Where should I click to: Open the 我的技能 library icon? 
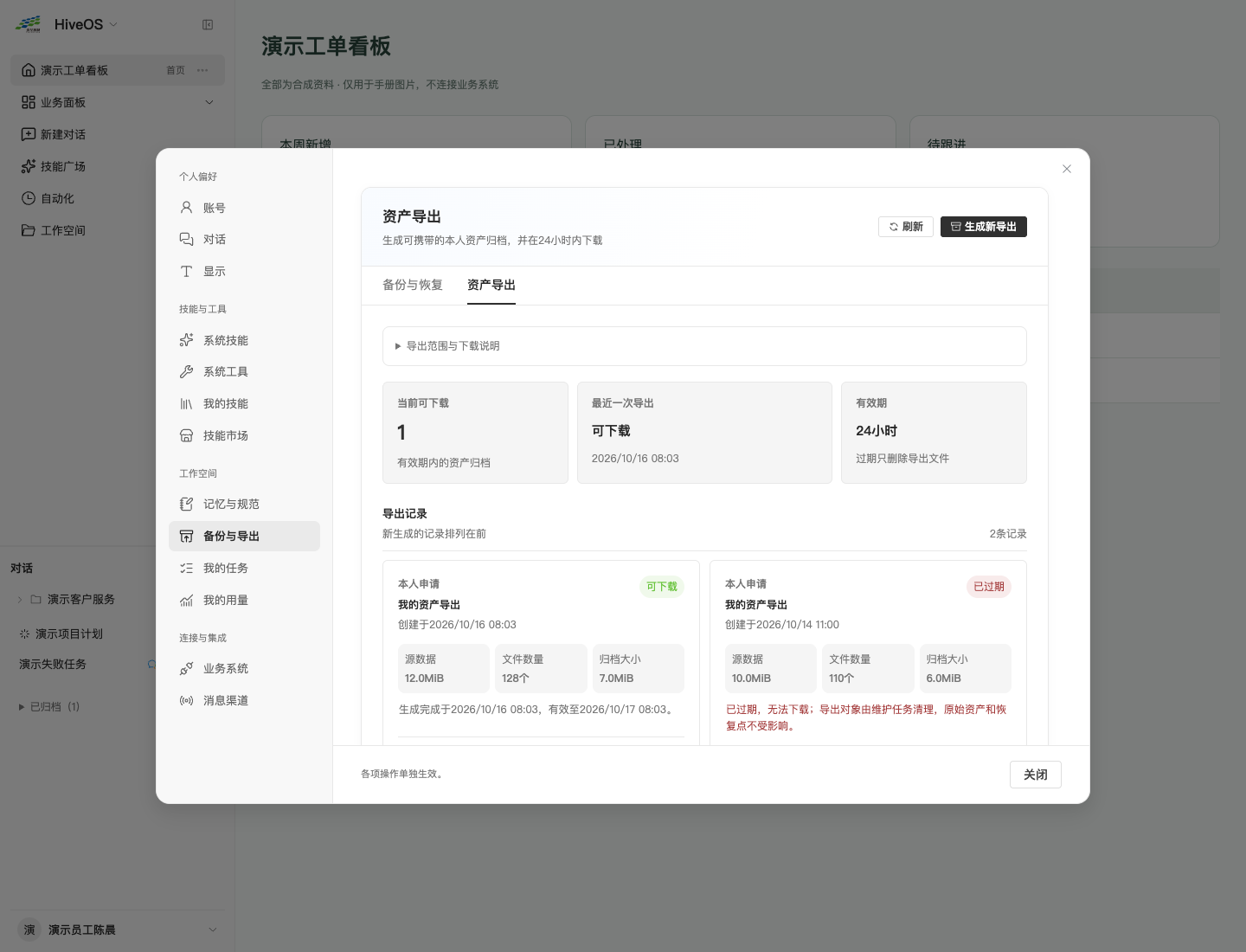[186, 404]
